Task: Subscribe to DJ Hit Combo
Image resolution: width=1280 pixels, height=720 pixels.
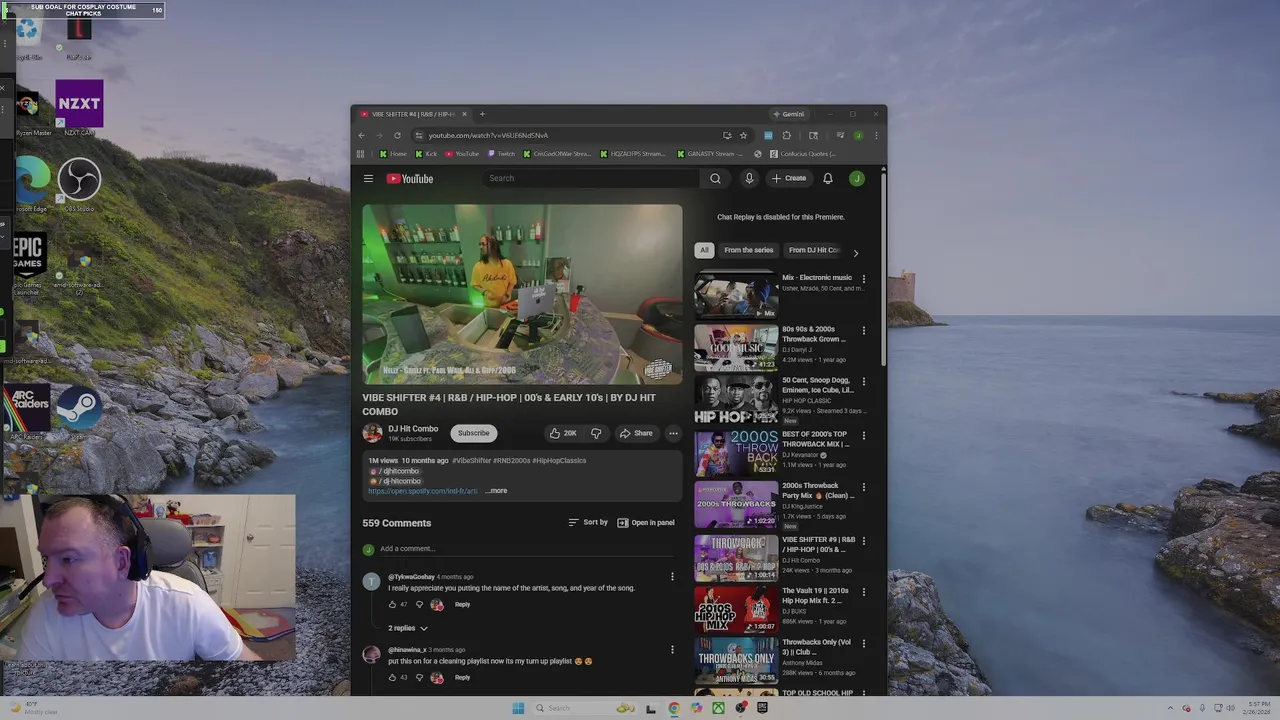Action: (x=474, y=433)
